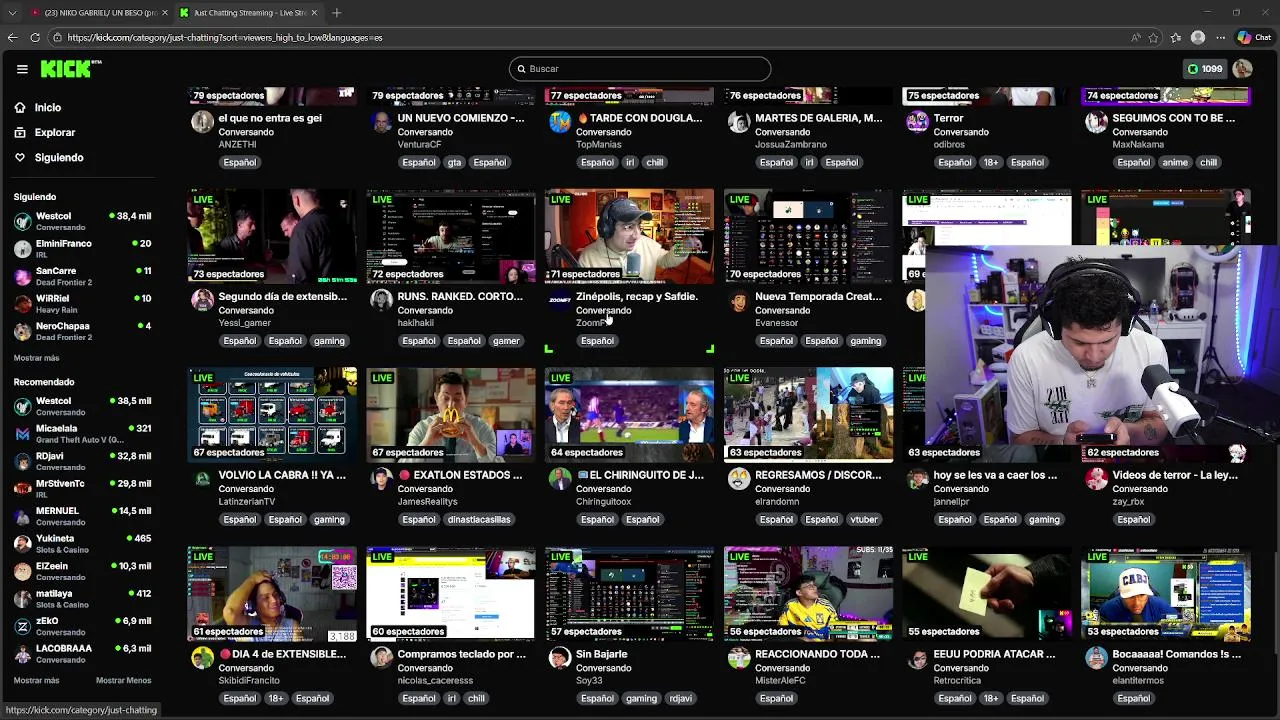
Task: Collapse recommended list with Mostrar Menos
Action: pyautogui.click(x=123, y=680)
